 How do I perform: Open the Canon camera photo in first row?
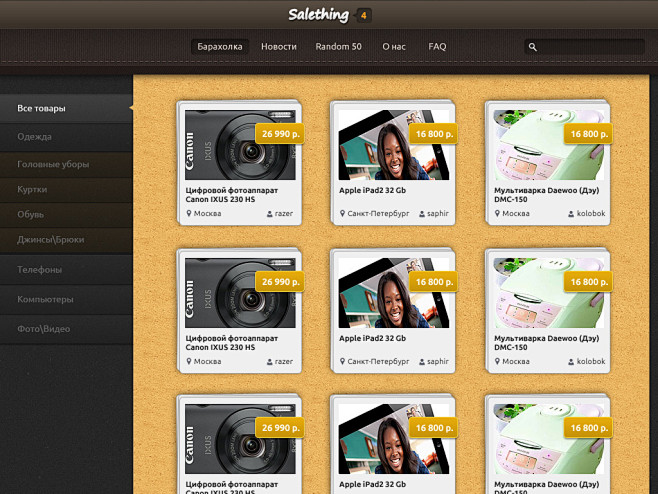pyautogui.click(x=240, y=145)
